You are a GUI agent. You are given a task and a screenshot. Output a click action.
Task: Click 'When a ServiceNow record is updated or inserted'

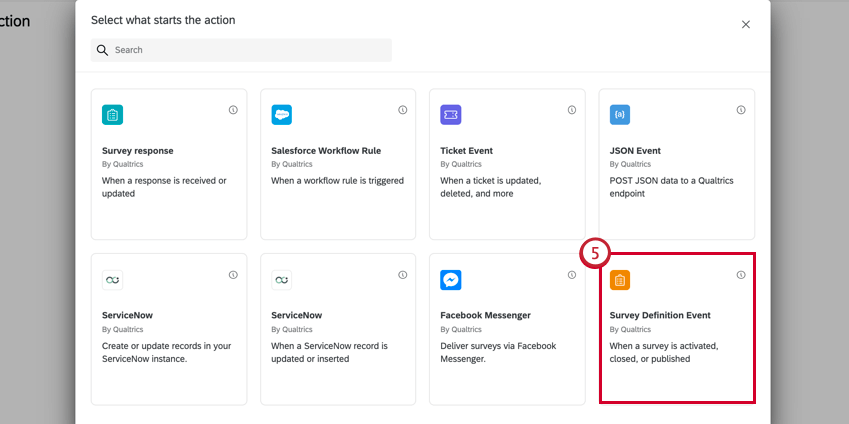(329, 352)
